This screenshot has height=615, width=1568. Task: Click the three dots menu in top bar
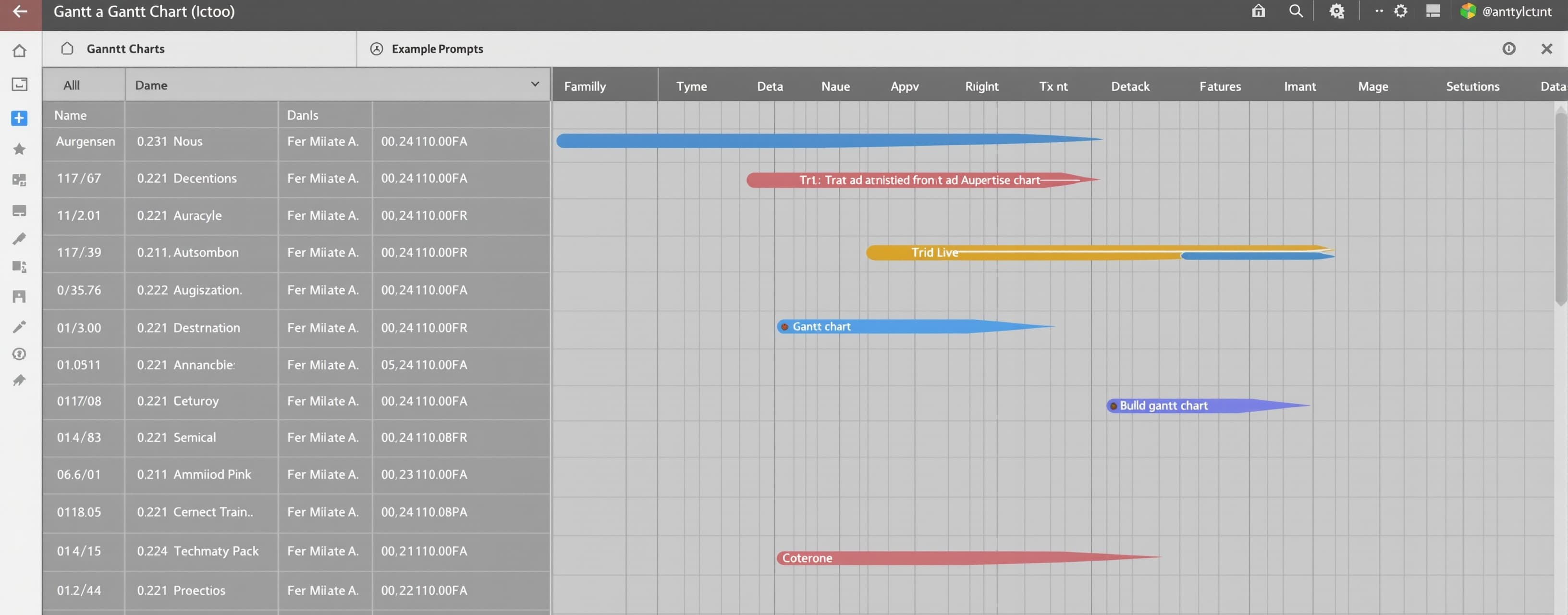(1379, 11)
